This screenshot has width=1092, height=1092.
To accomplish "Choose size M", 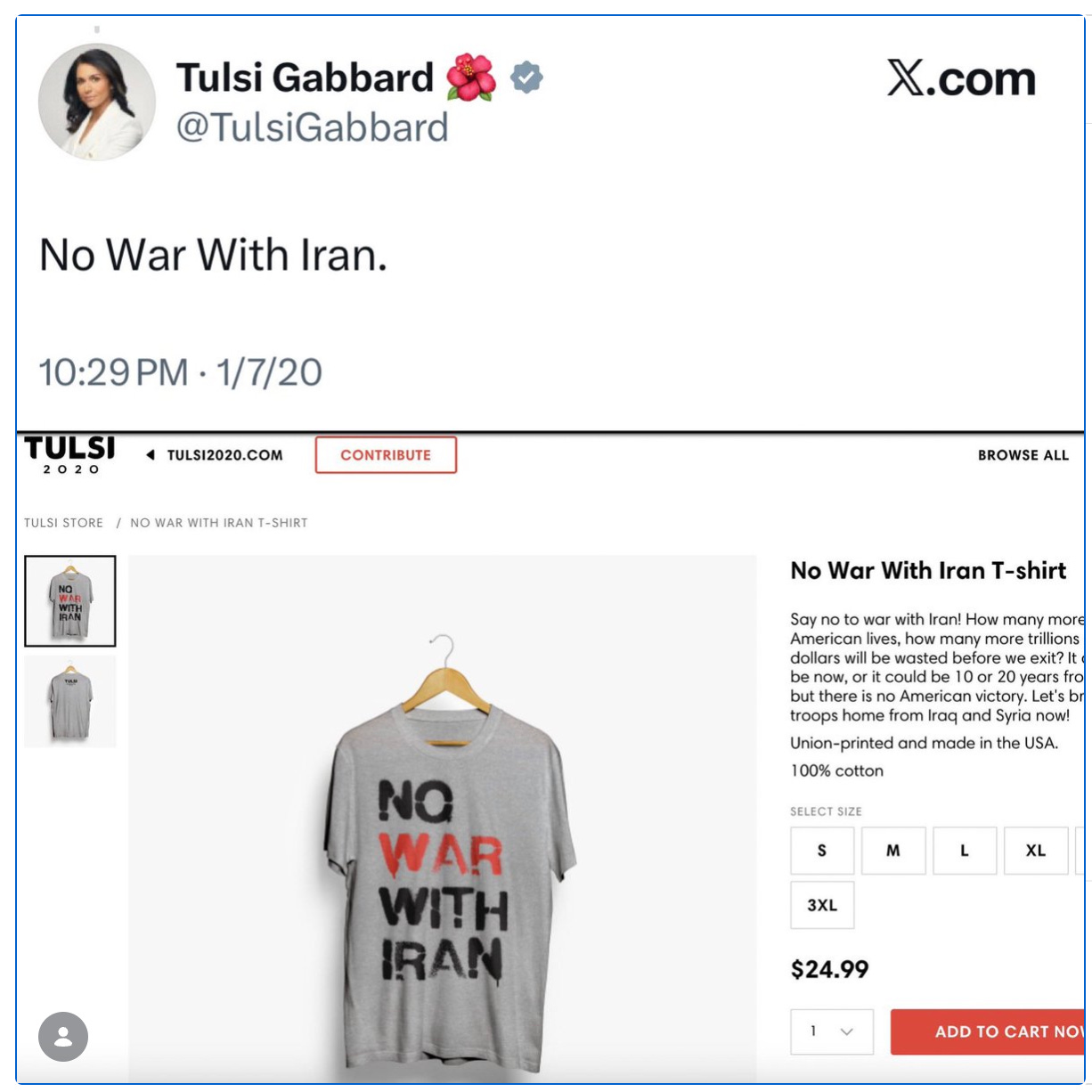I will (893, 851).
